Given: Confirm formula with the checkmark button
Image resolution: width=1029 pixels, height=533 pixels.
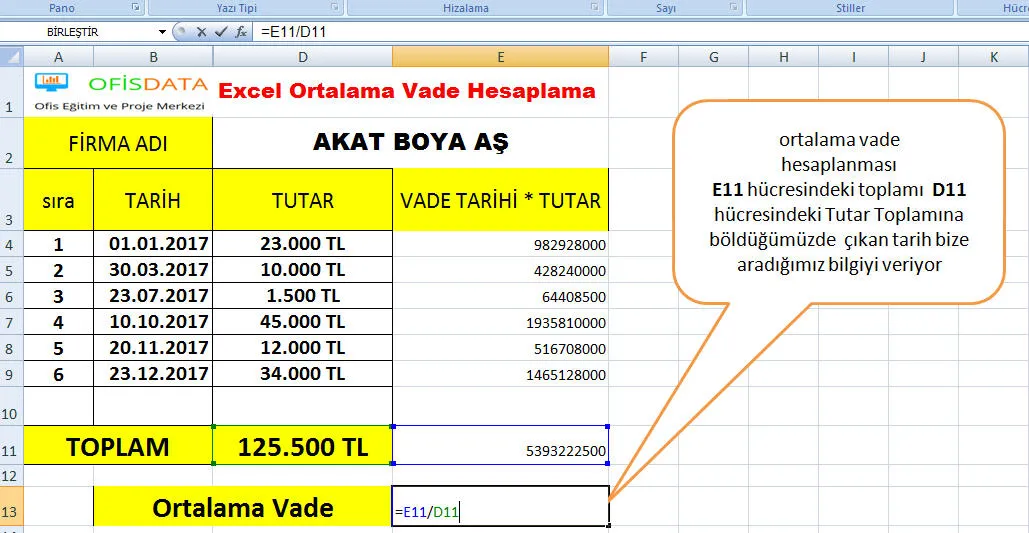Looking at the screenshot, I should tap(221, 32).
